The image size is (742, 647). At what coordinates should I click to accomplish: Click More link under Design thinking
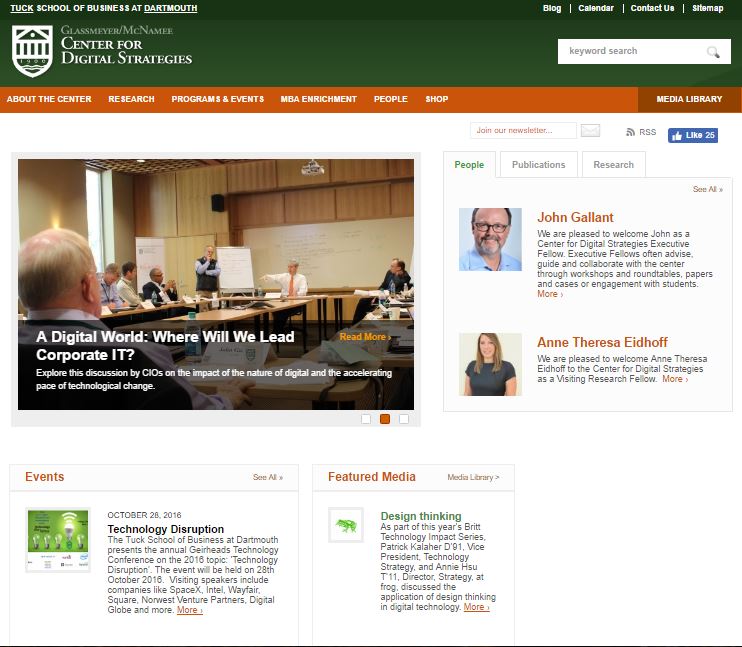(477, 607)
